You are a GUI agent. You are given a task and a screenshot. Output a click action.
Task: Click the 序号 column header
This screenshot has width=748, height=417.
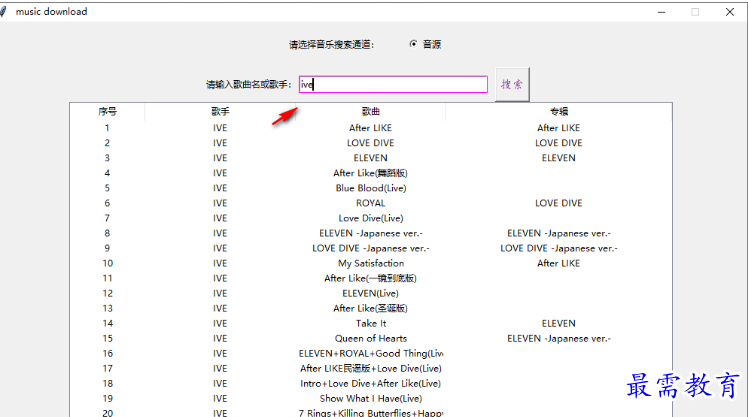pyautogui.click(x=107, y=112)
